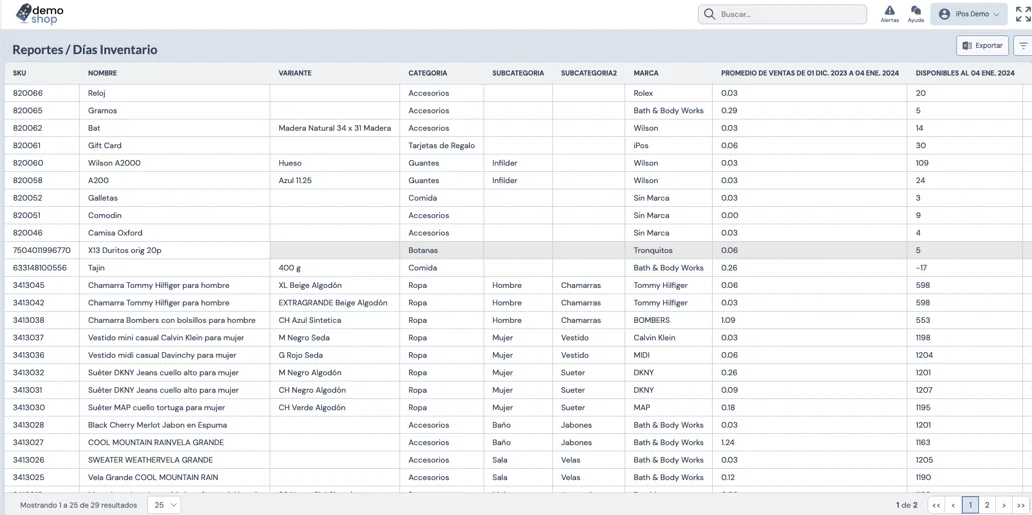Toggle fullscreen with the expand arrows icon

(1023, 14)
